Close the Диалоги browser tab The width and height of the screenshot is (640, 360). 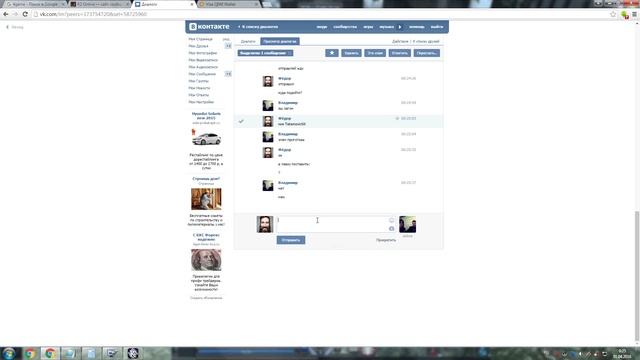click(x=192, y=4)
